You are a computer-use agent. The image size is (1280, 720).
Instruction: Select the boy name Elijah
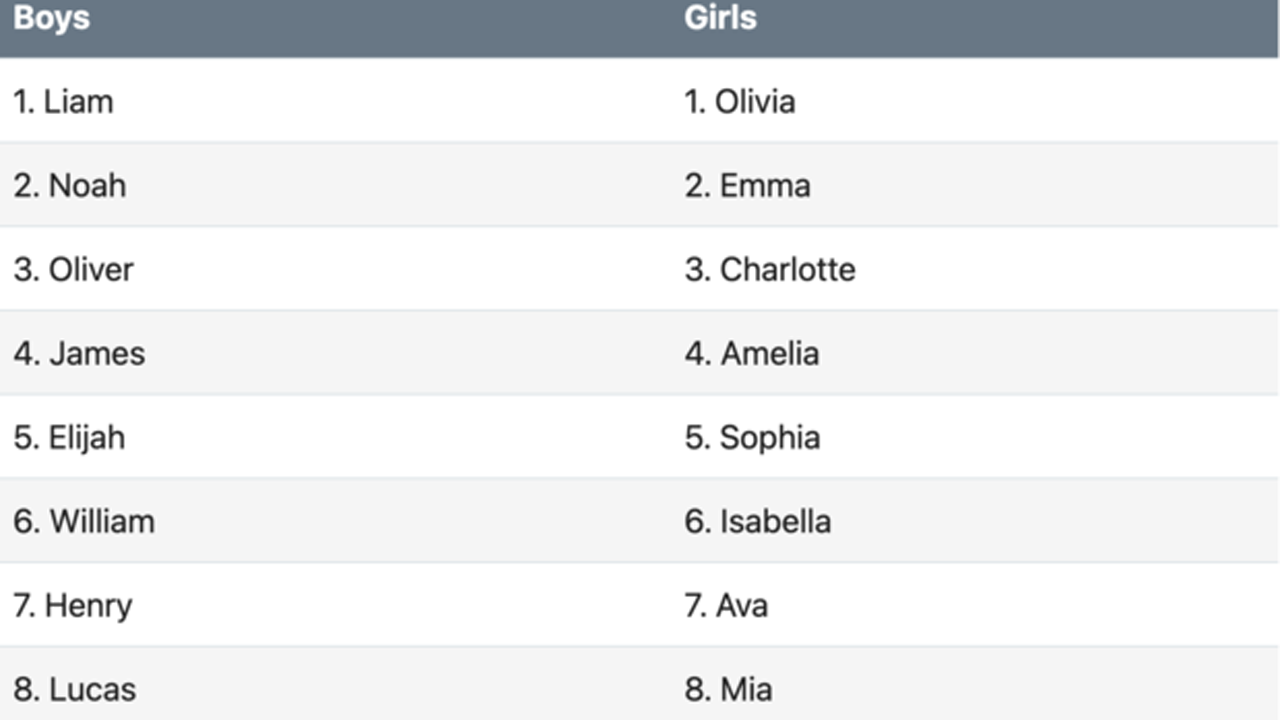click(87, 438)
